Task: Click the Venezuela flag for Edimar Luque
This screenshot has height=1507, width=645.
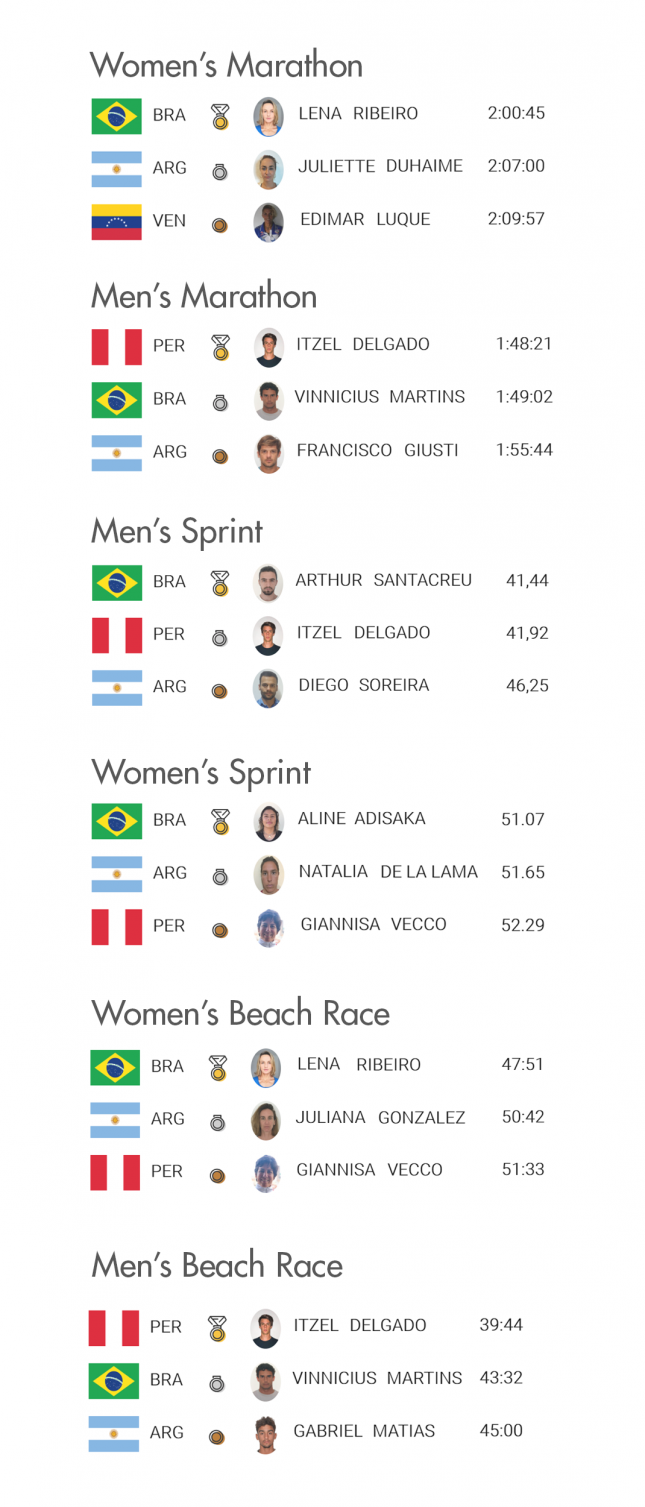Action: tap(116, 222)
